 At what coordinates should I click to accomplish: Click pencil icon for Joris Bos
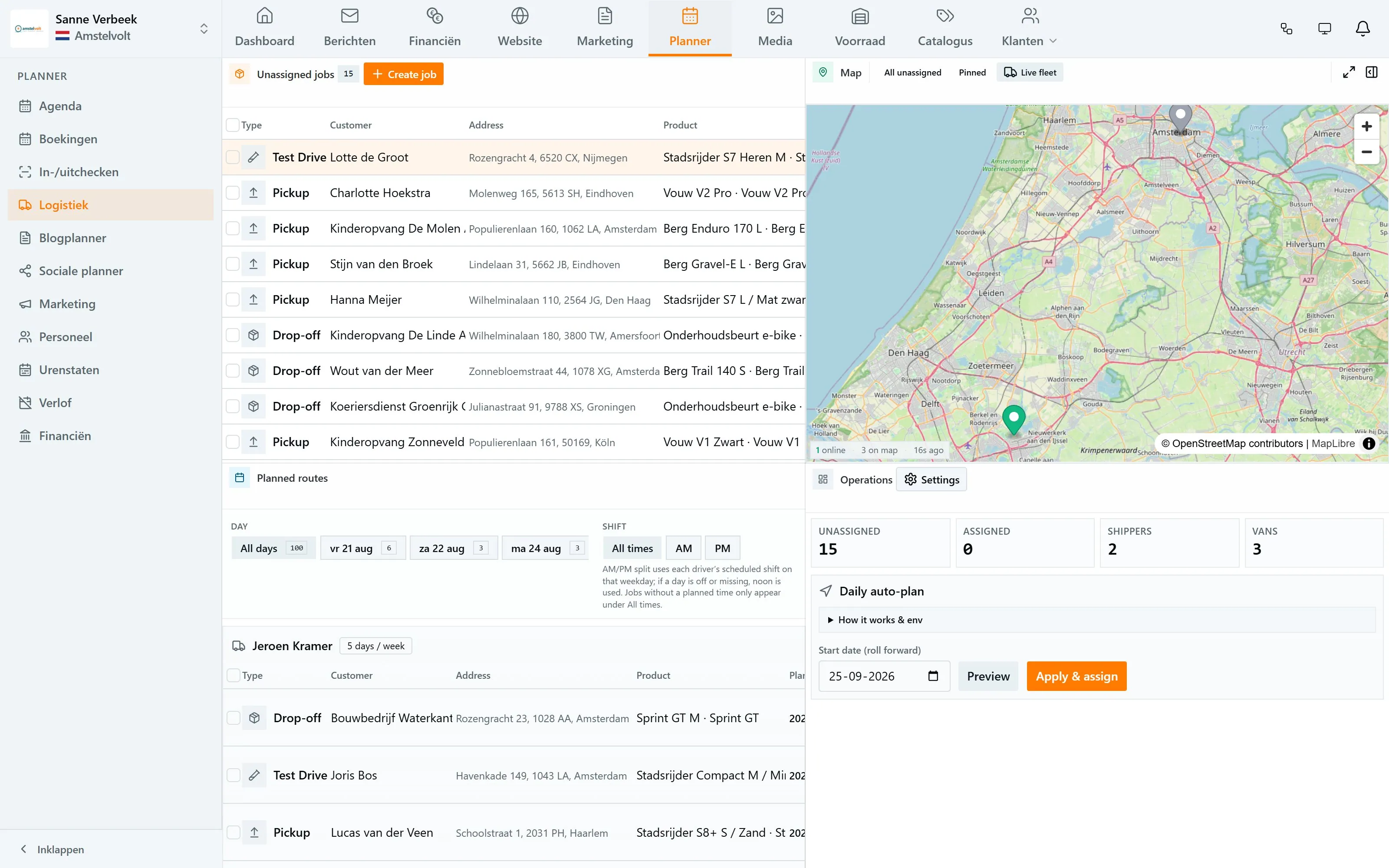[x=254, y=775]
